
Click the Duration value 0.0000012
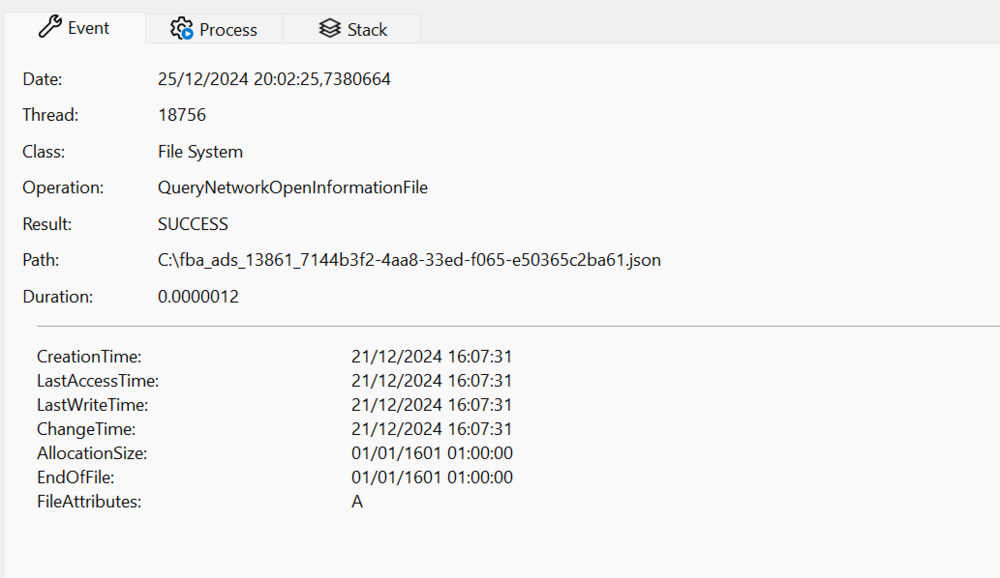coord(198,297)
